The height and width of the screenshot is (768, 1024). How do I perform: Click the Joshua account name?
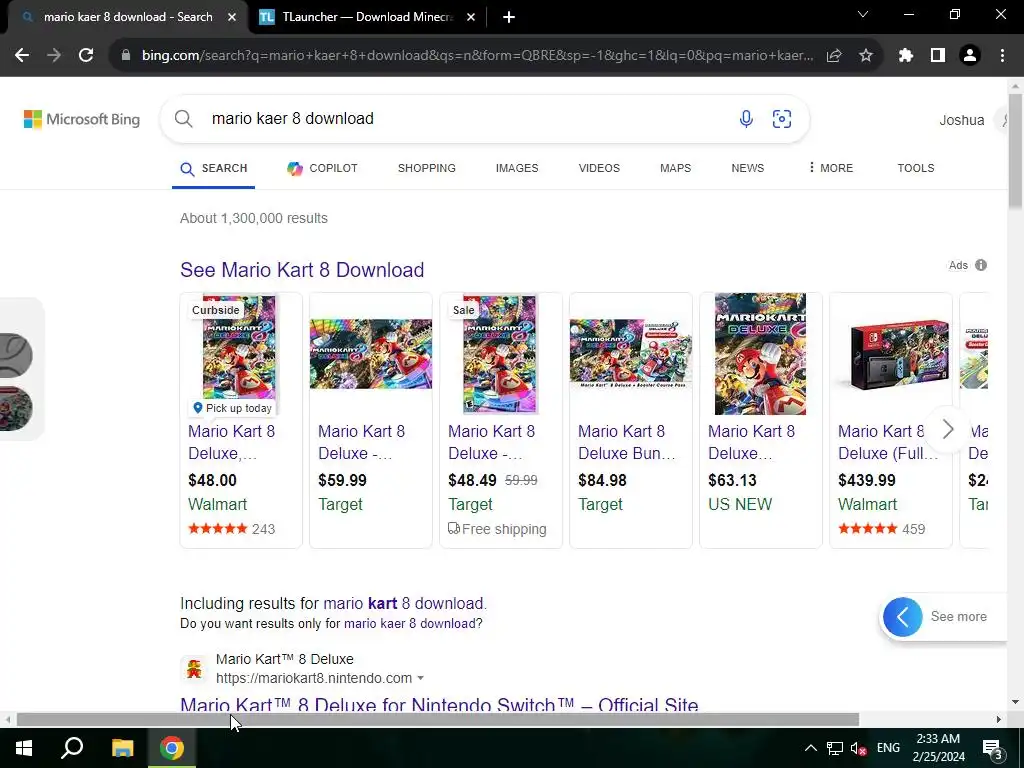pyautogui.click(x=961, y=120)
